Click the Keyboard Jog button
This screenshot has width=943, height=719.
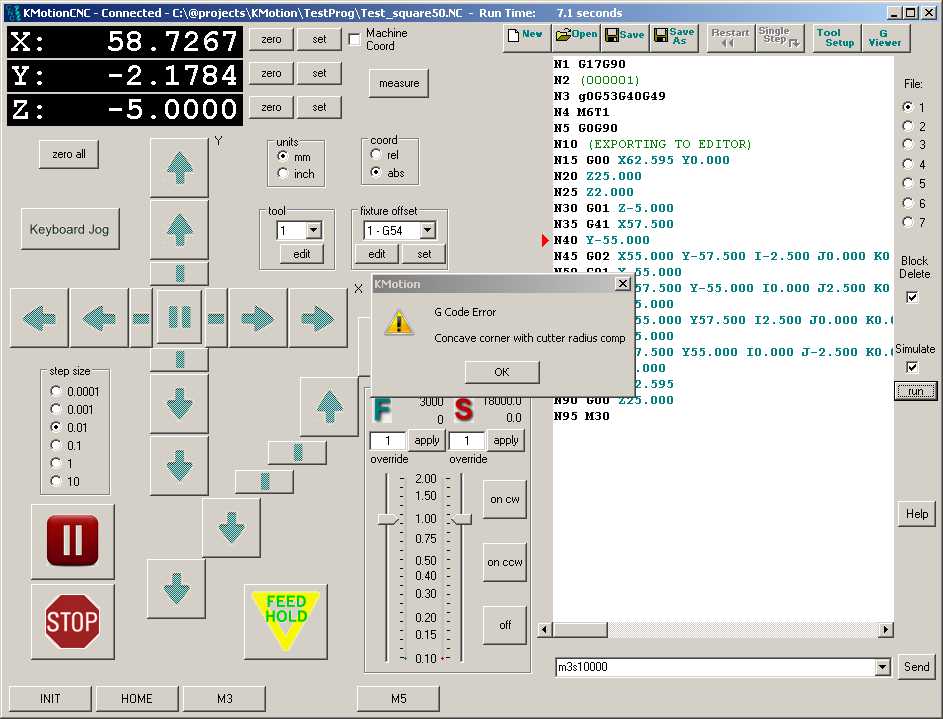point(70,229)
